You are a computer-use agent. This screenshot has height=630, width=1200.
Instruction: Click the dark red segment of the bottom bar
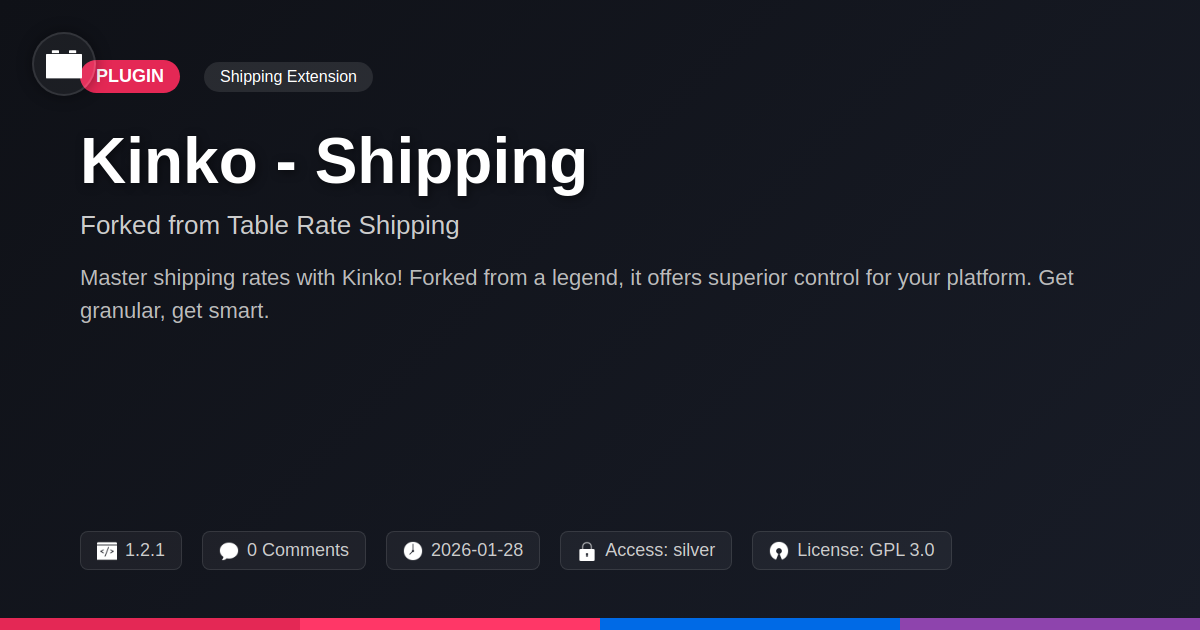(150, 623)
